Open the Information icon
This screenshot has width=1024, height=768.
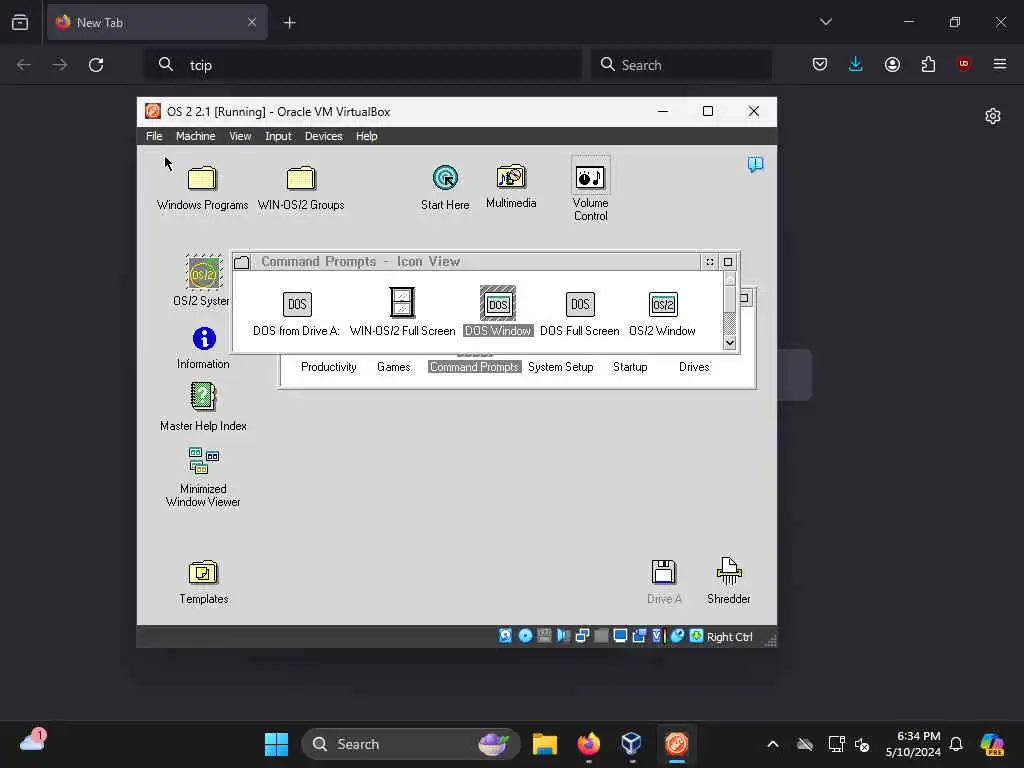(204, 338)
